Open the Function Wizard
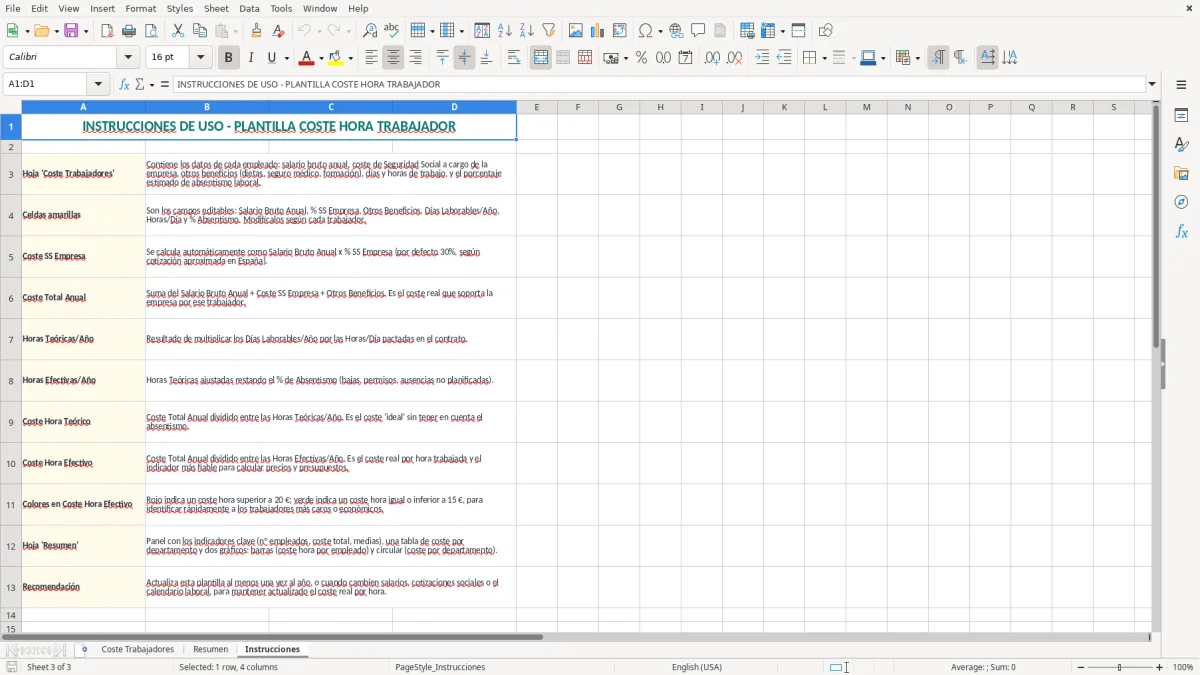Screen dimensions: 1200x675 coord(124,84)
